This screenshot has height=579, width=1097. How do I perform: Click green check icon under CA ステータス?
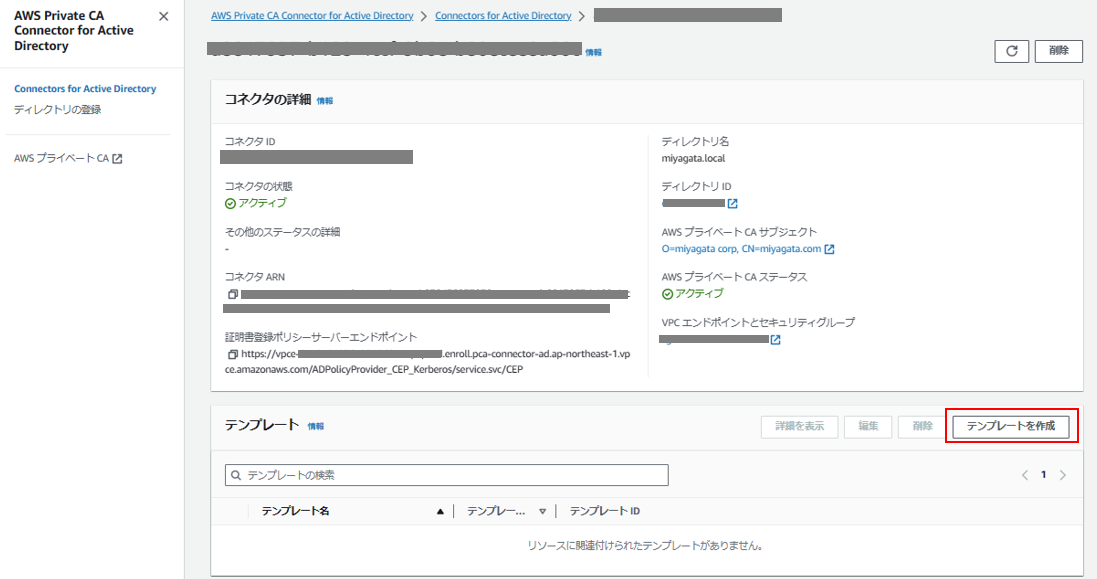[667, 294]
